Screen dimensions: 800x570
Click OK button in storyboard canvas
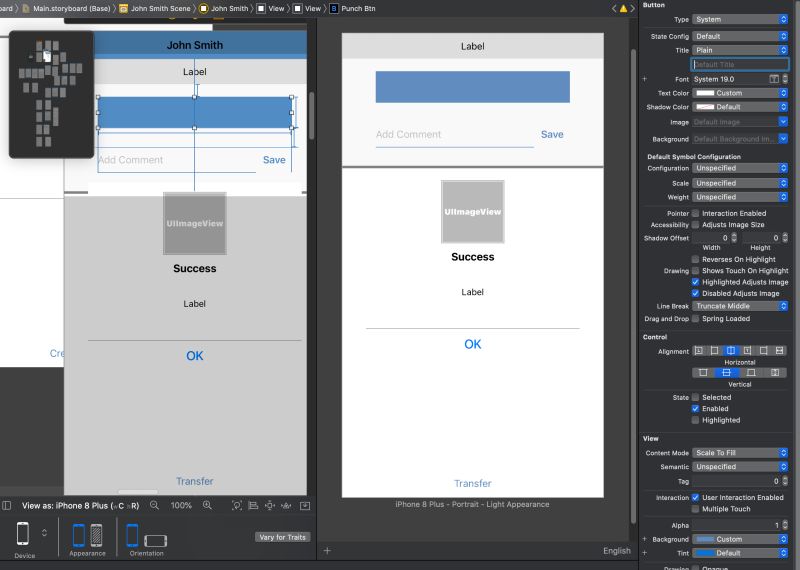coord(194,356)
